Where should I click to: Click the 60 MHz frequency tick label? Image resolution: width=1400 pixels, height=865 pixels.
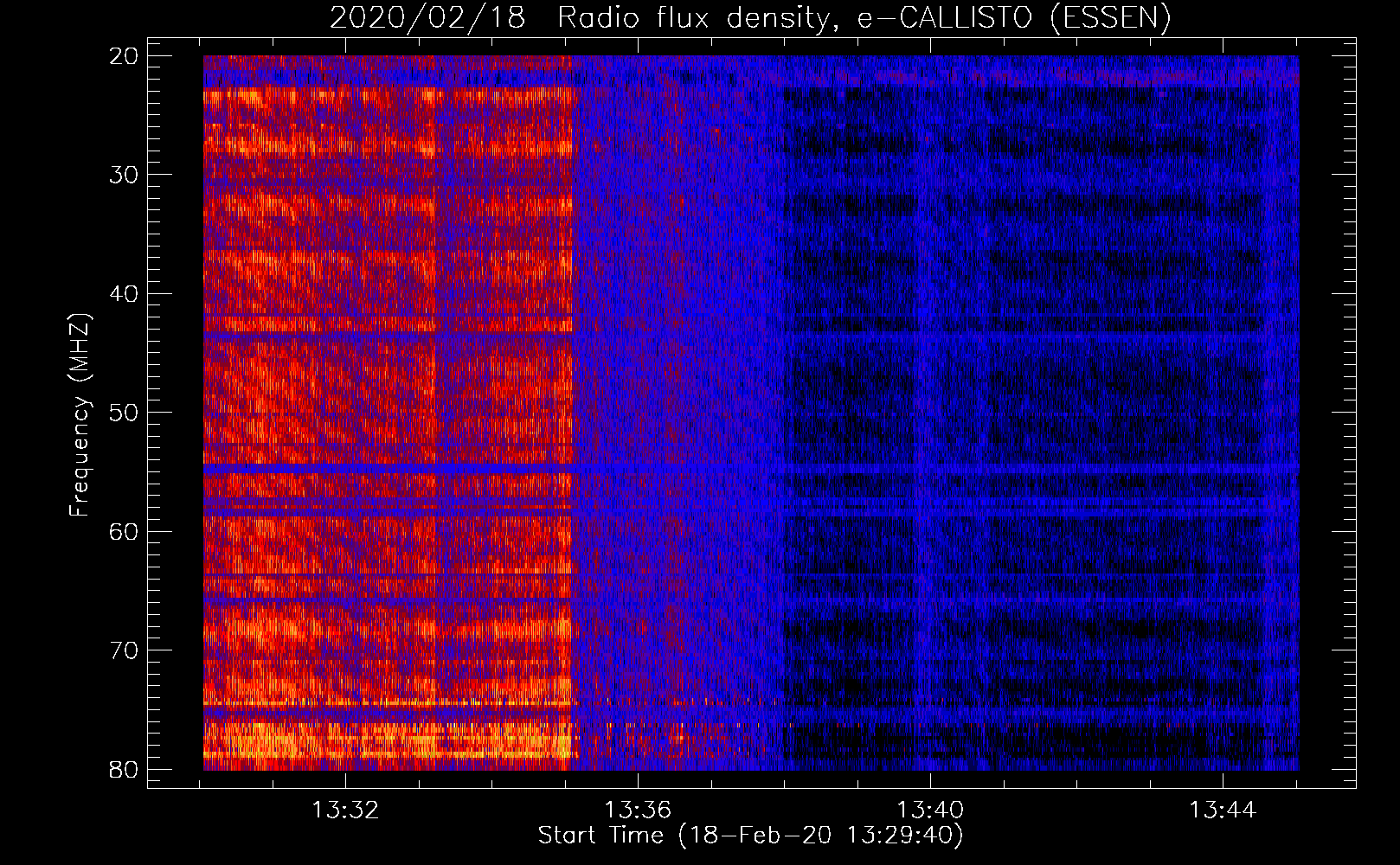125,531
